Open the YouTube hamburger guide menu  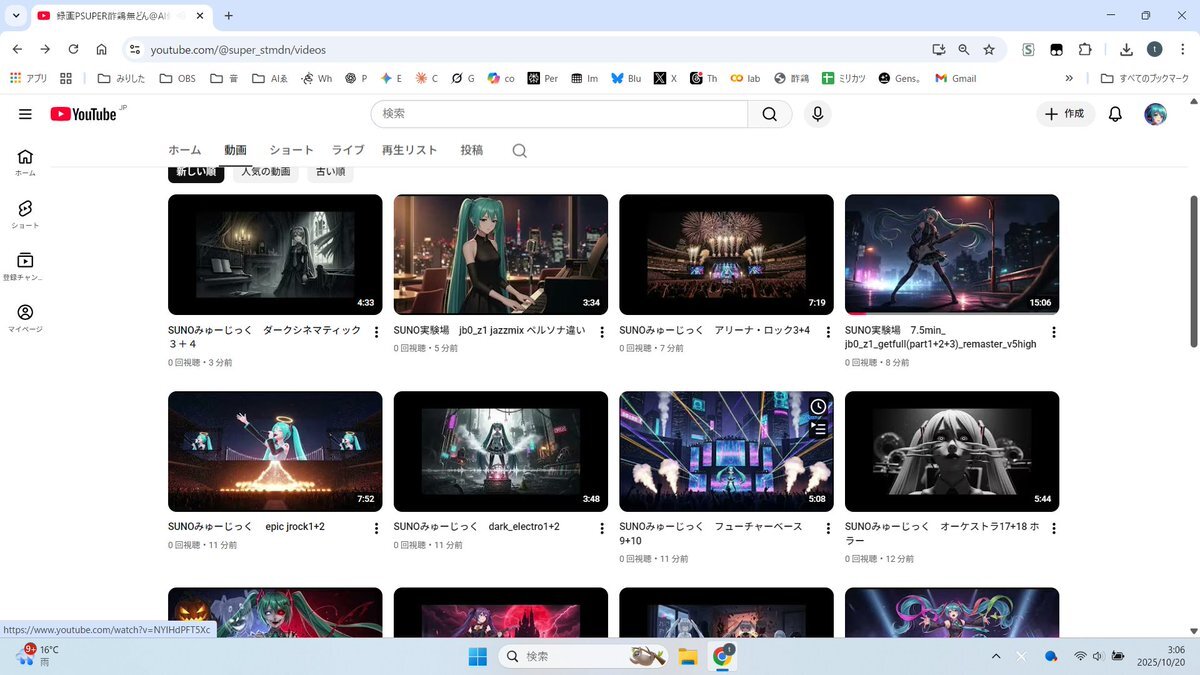(25, 114)
